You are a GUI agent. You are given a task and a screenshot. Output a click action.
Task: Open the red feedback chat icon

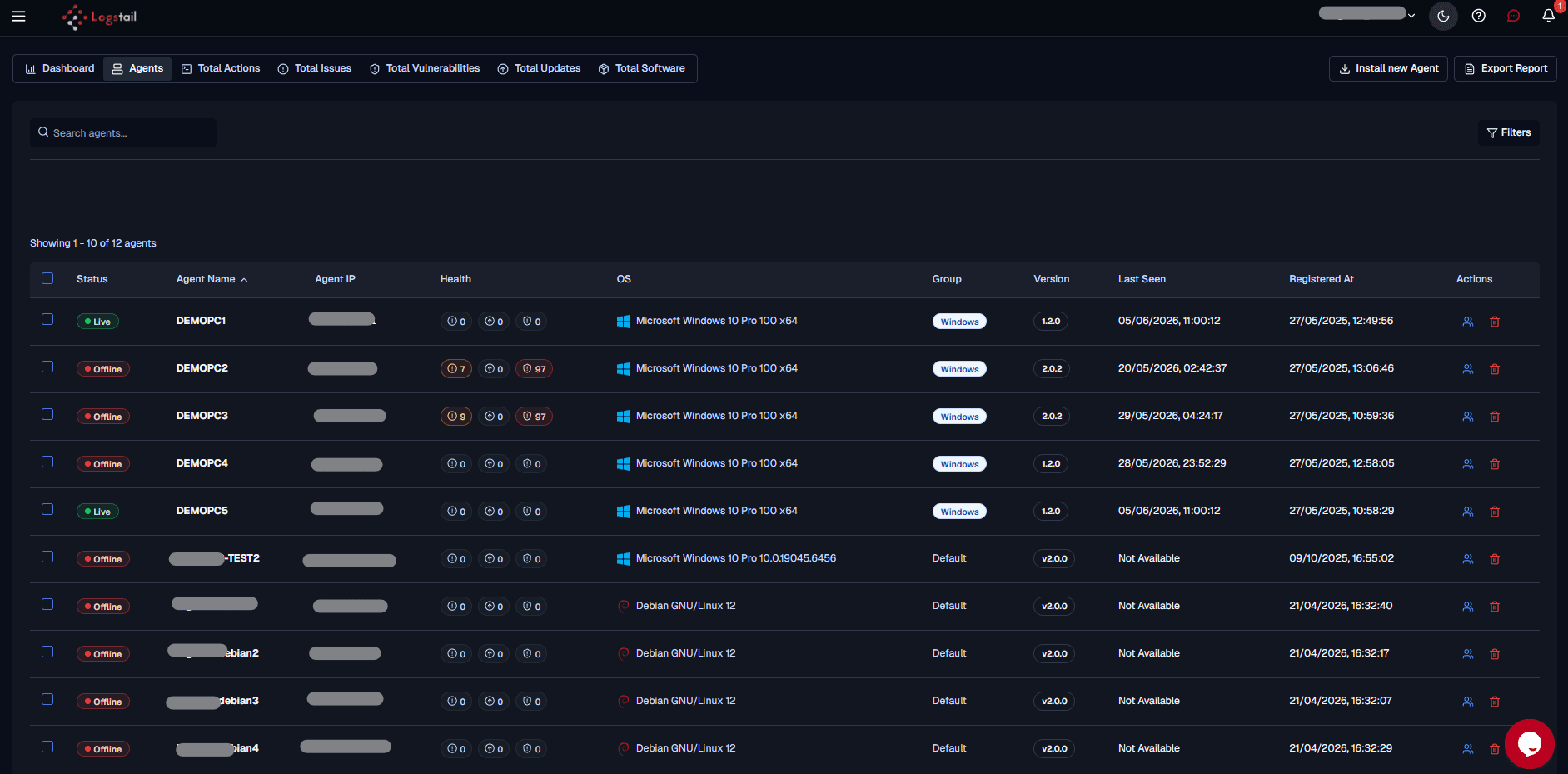pos(1513,16)
